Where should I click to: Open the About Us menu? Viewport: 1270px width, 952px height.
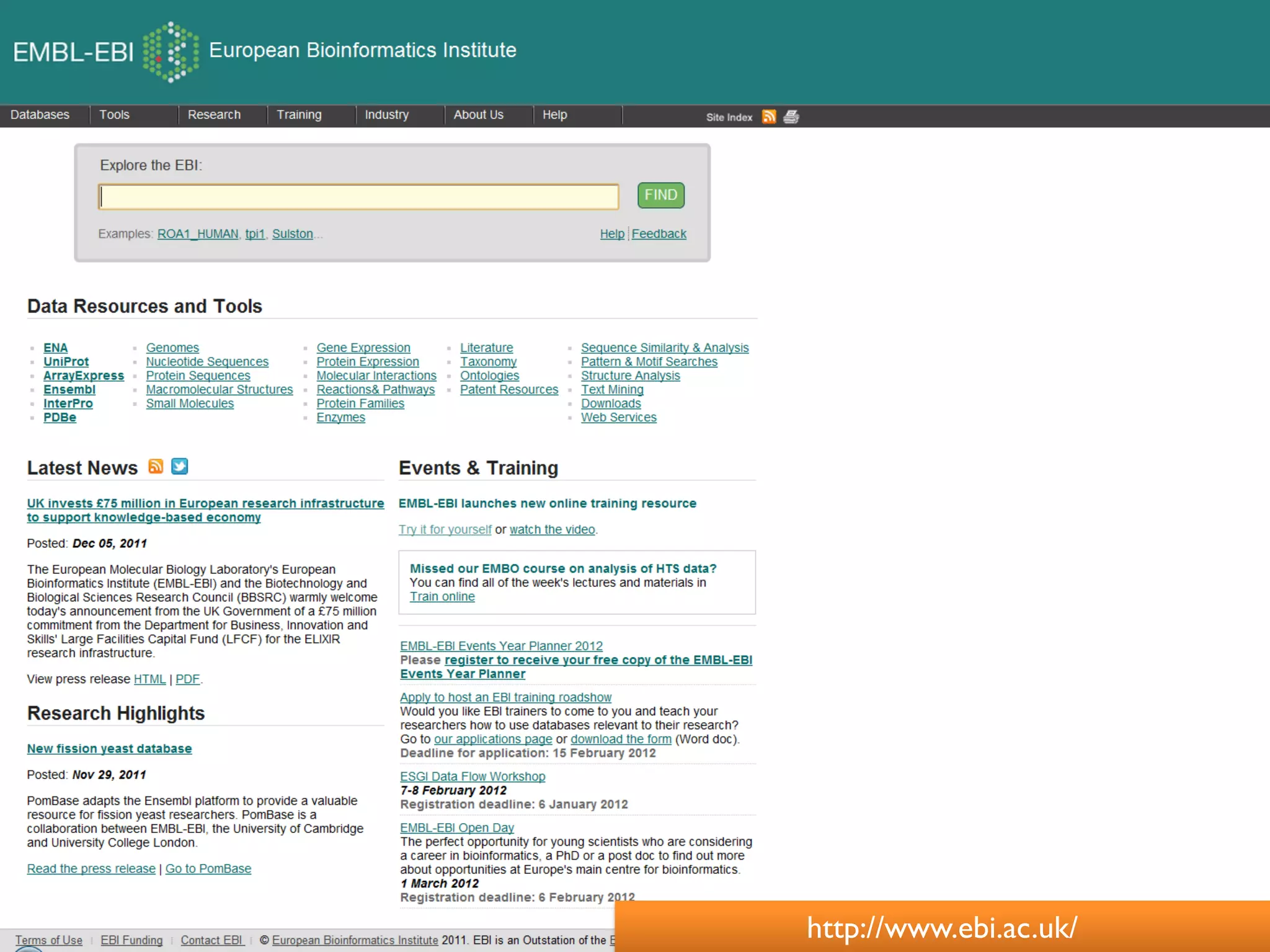478,115
